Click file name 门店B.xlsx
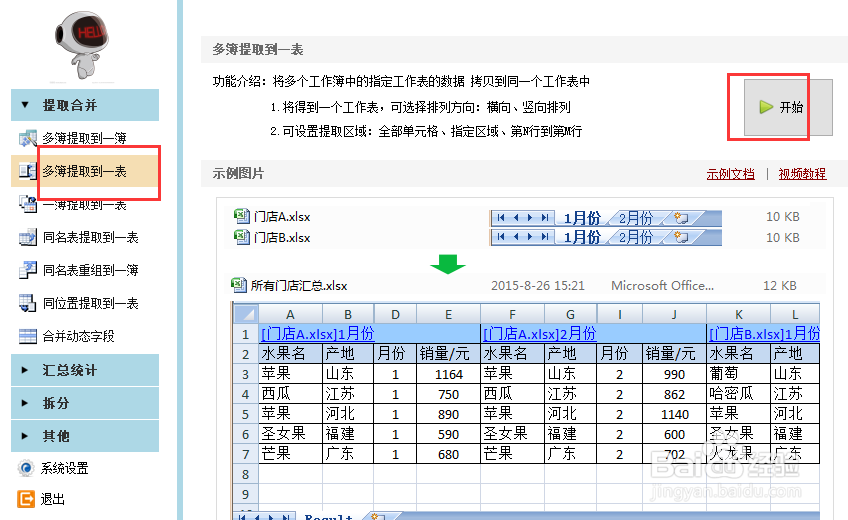848x520 pixels. [282, 237]
